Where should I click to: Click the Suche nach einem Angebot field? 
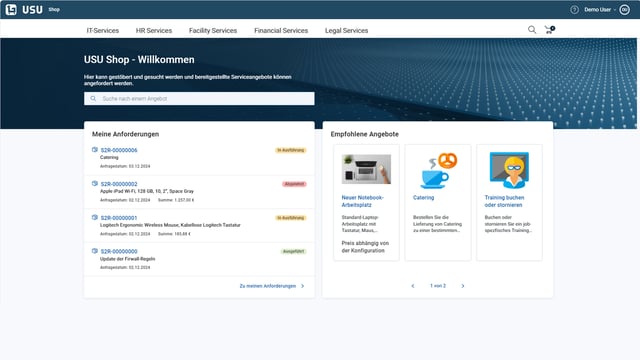199,98
